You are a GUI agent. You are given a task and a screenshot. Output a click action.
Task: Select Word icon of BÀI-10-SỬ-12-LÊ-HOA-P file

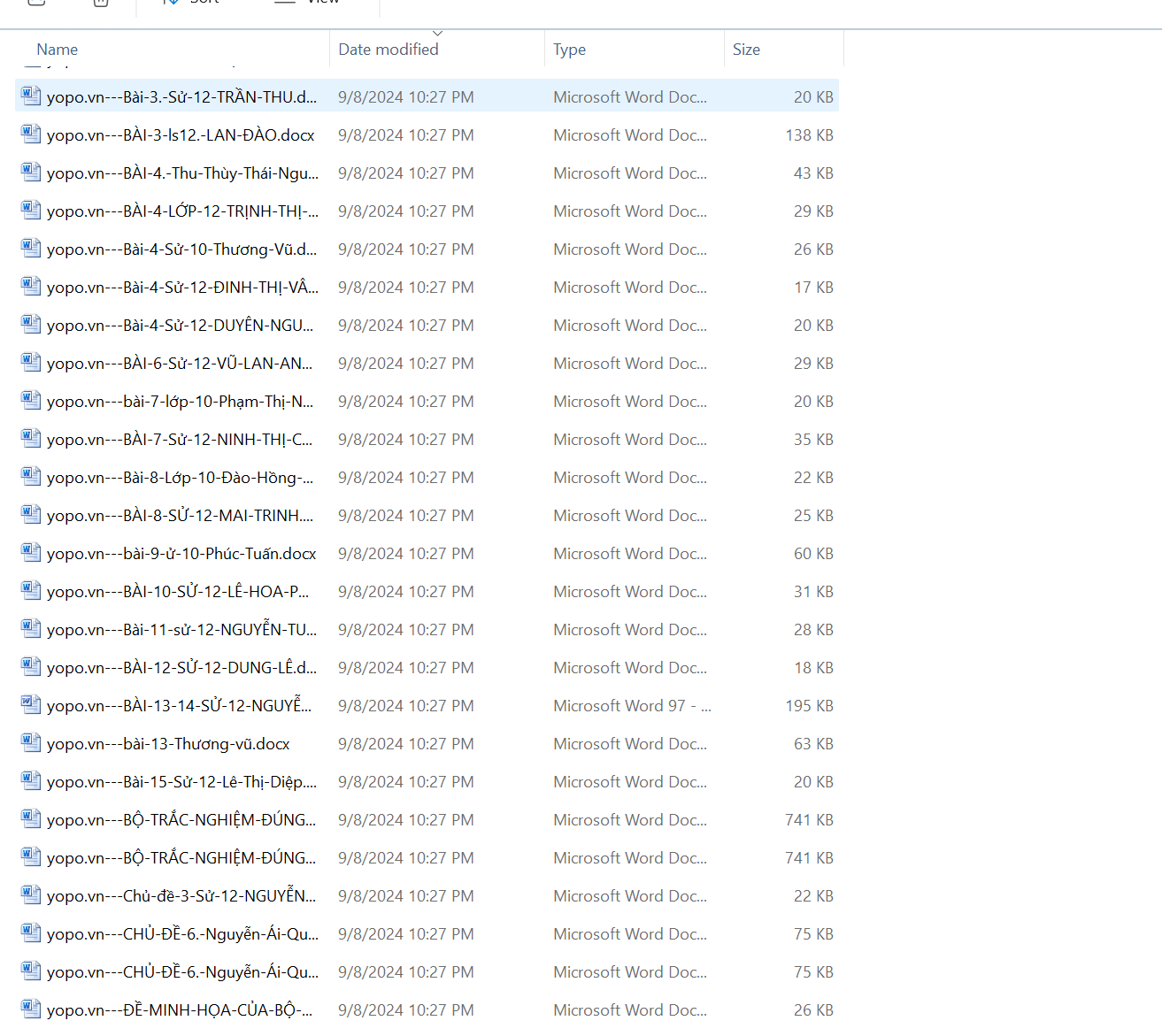[31, 591]
